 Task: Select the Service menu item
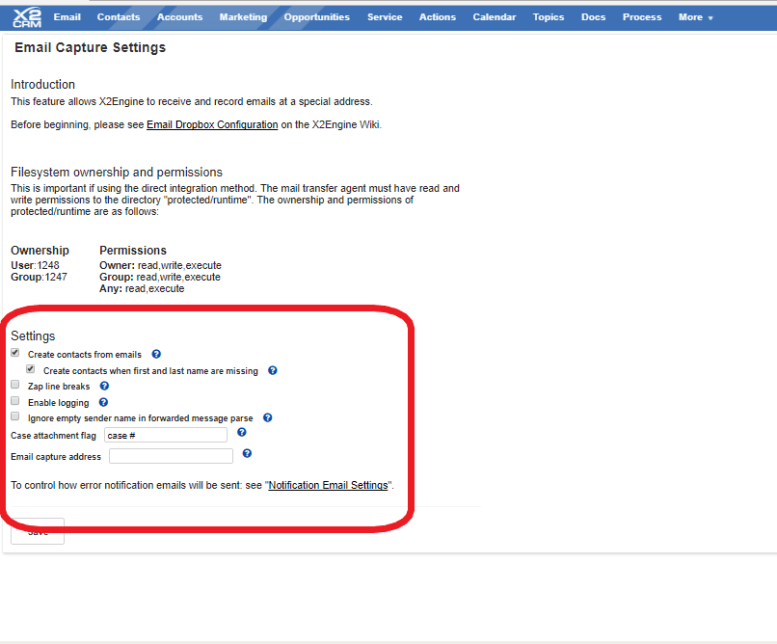click(385, 17)
